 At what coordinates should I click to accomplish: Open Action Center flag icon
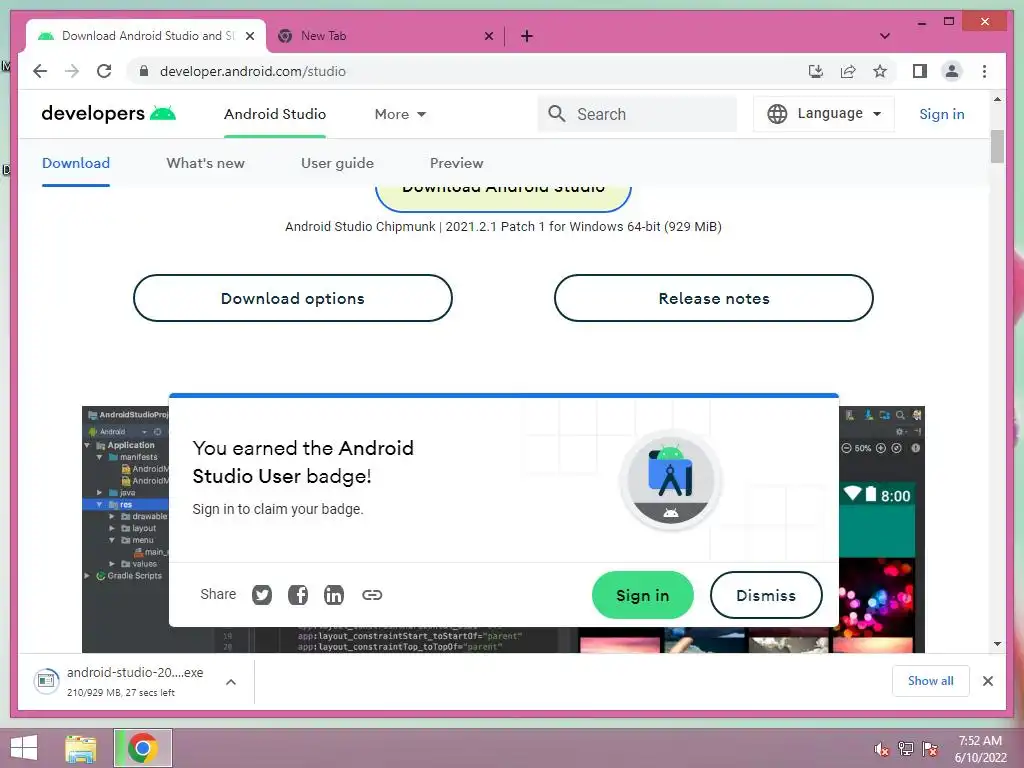tap(930, 749)
